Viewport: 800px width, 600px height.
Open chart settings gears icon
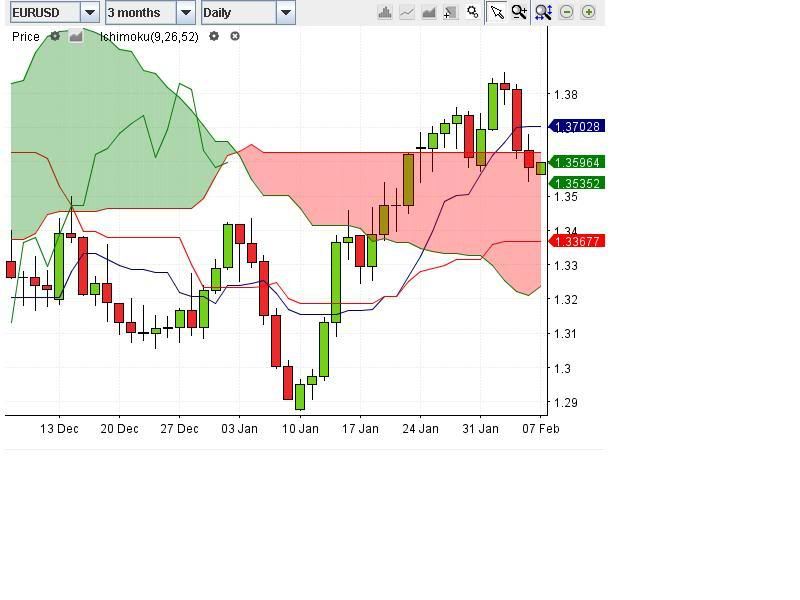[472, 12]
